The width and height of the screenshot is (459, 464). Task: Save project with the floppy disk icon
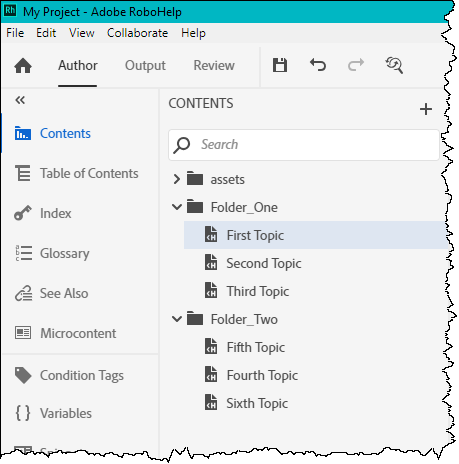pos(280,65)
